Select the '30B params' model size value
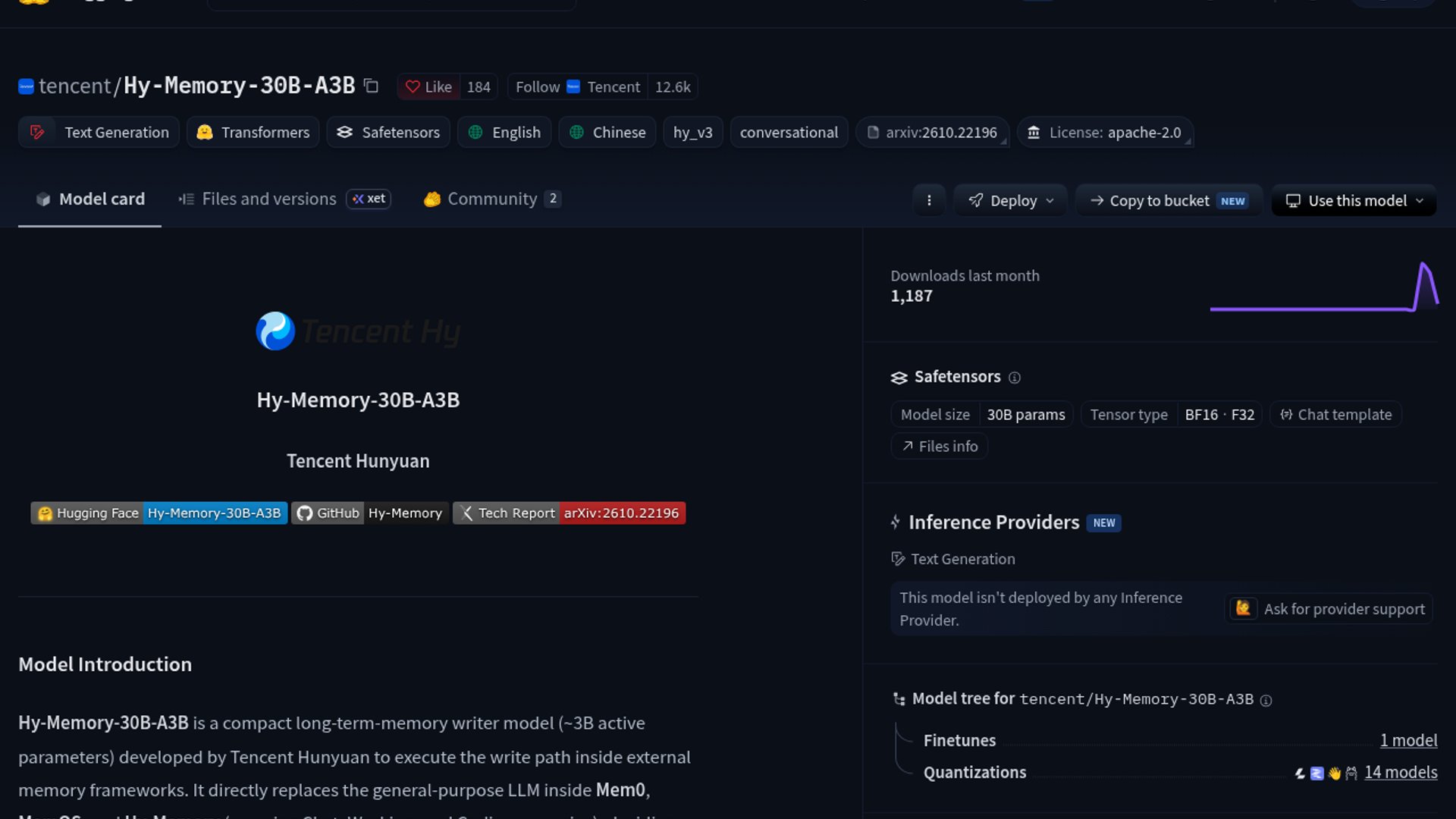The width and height of the screenshot is (1456, 819). pyautogui.click(x=1025, y=415)
